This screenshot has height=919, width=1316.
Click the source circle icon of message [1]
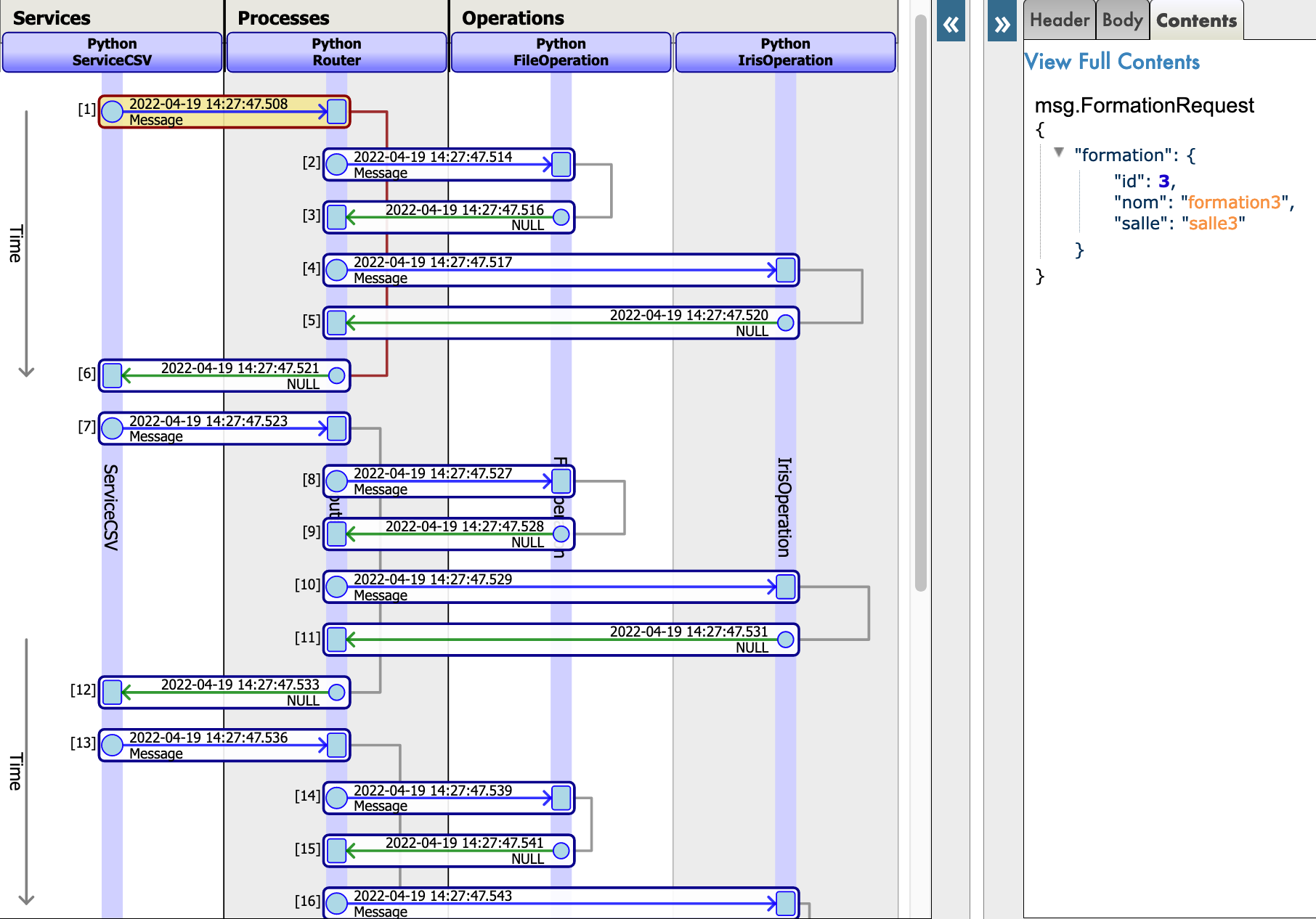tap(112, 112)
